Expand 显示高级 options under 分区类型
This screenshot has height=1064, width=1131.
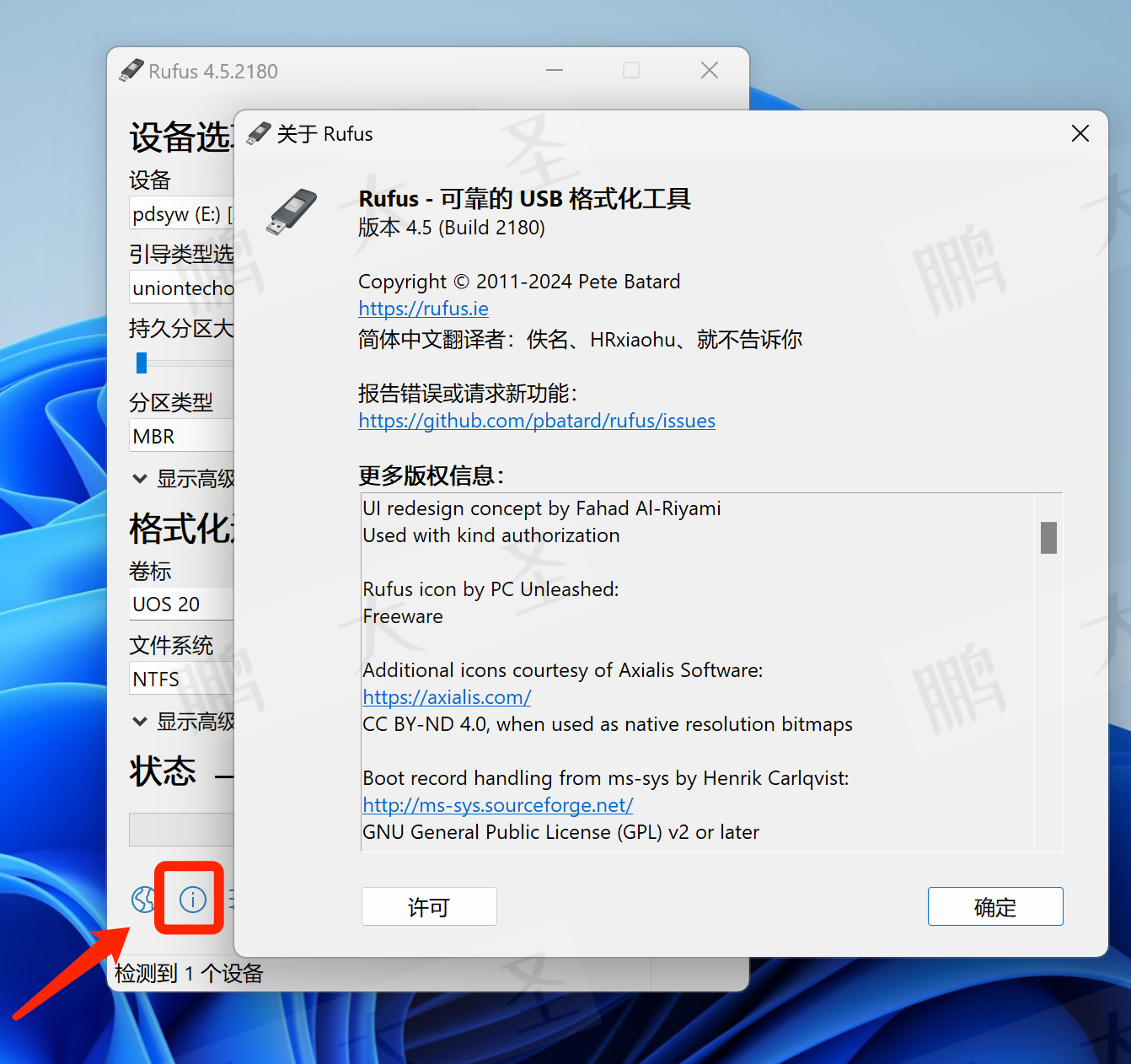[183, 479]
